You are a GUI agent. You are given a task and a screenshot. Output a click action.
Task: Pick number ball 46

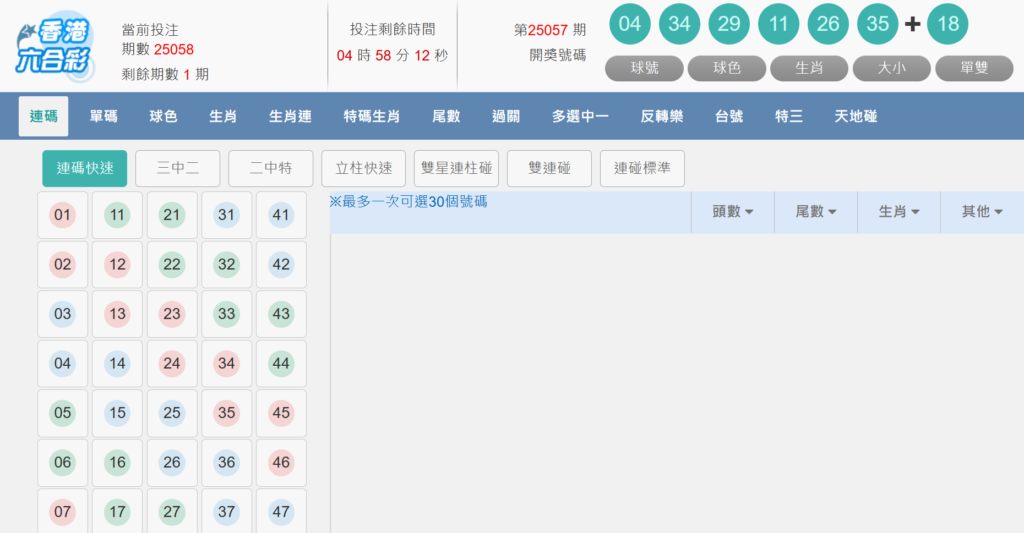pos(281,463)
